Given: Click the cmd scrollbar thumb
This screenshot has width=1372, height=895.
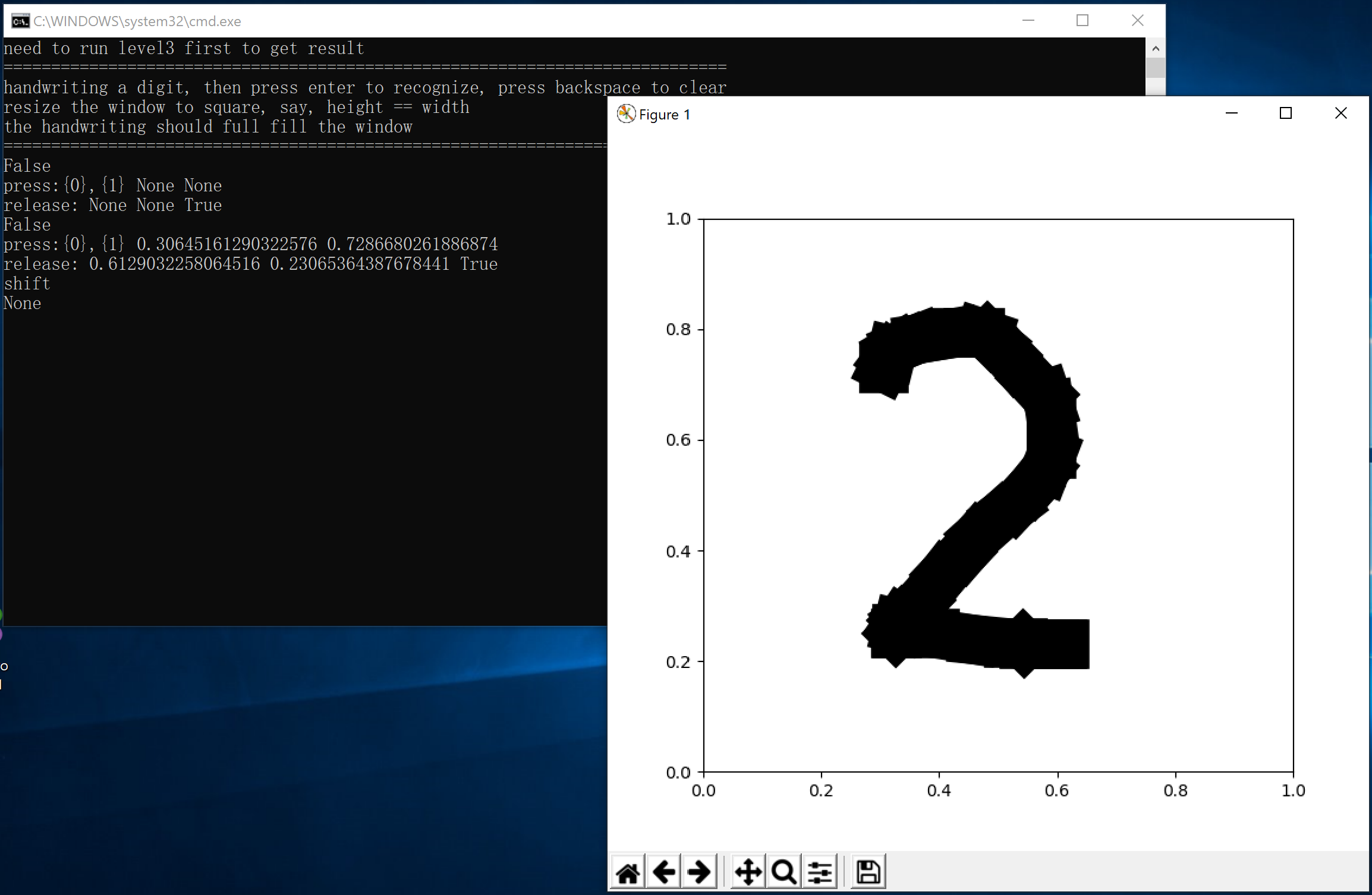Looking at the screenshot, I should [1155, 68].
